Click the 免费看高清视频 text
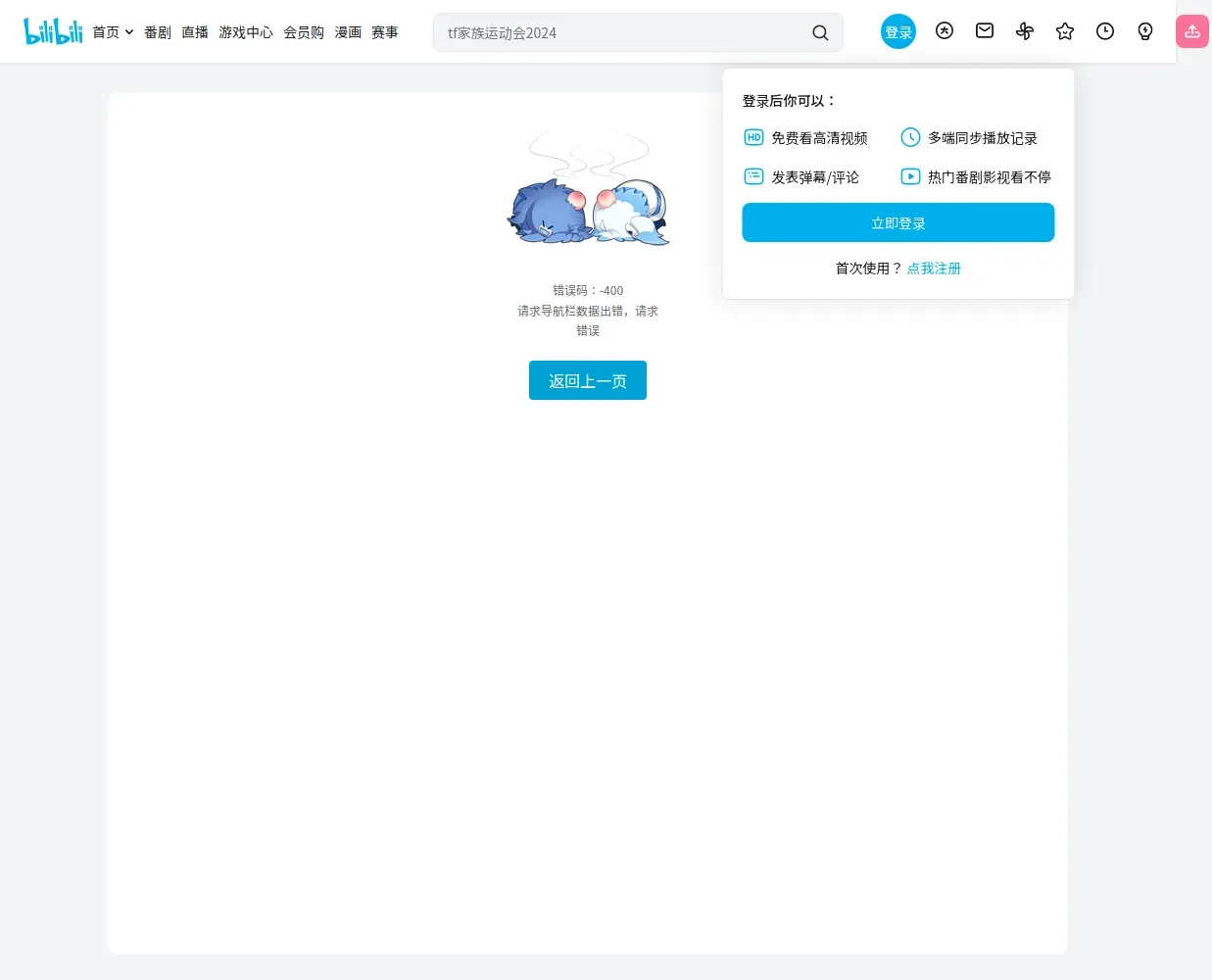1212x980 pixels. (819, 138)
